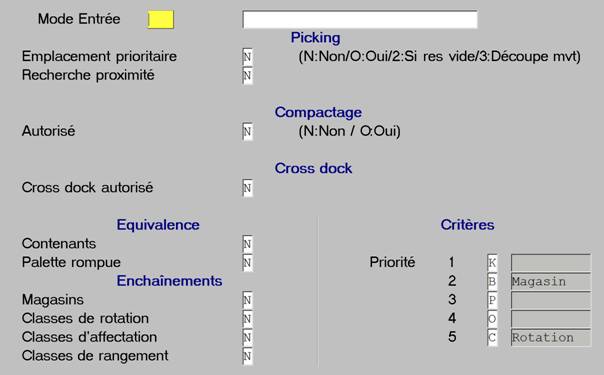Click the Compactage Autorisé N field
Screen dimensions: 604x375
248,132
